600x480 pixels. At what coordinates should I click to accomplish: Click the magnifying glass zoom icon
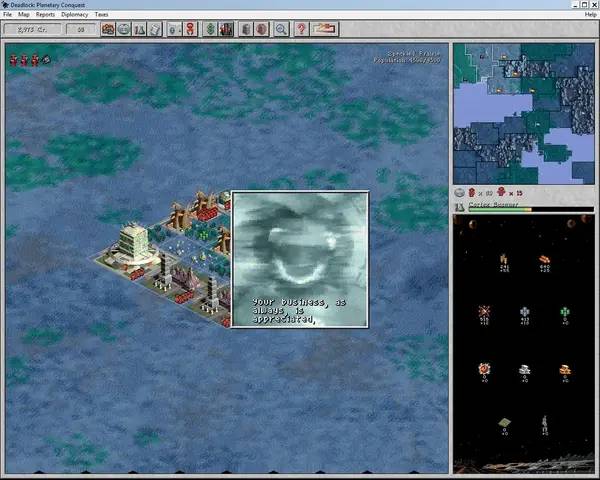click(x=281, y=29)
